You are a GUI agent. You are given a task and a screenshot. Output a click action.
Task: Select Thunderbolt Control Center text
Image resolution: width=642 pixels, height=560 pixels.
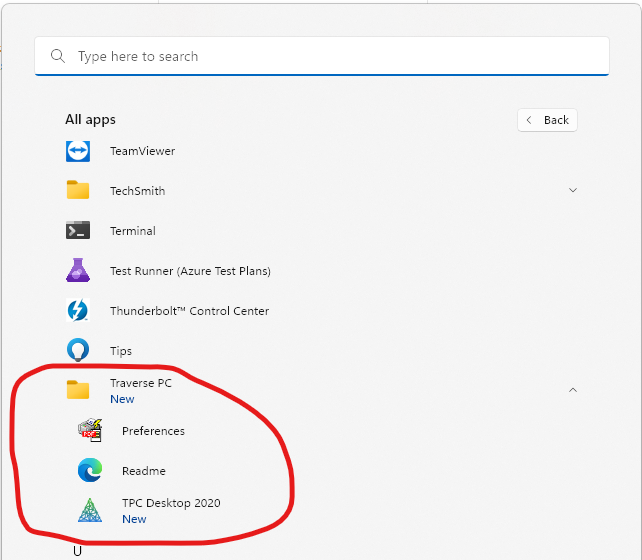point(190,311)
